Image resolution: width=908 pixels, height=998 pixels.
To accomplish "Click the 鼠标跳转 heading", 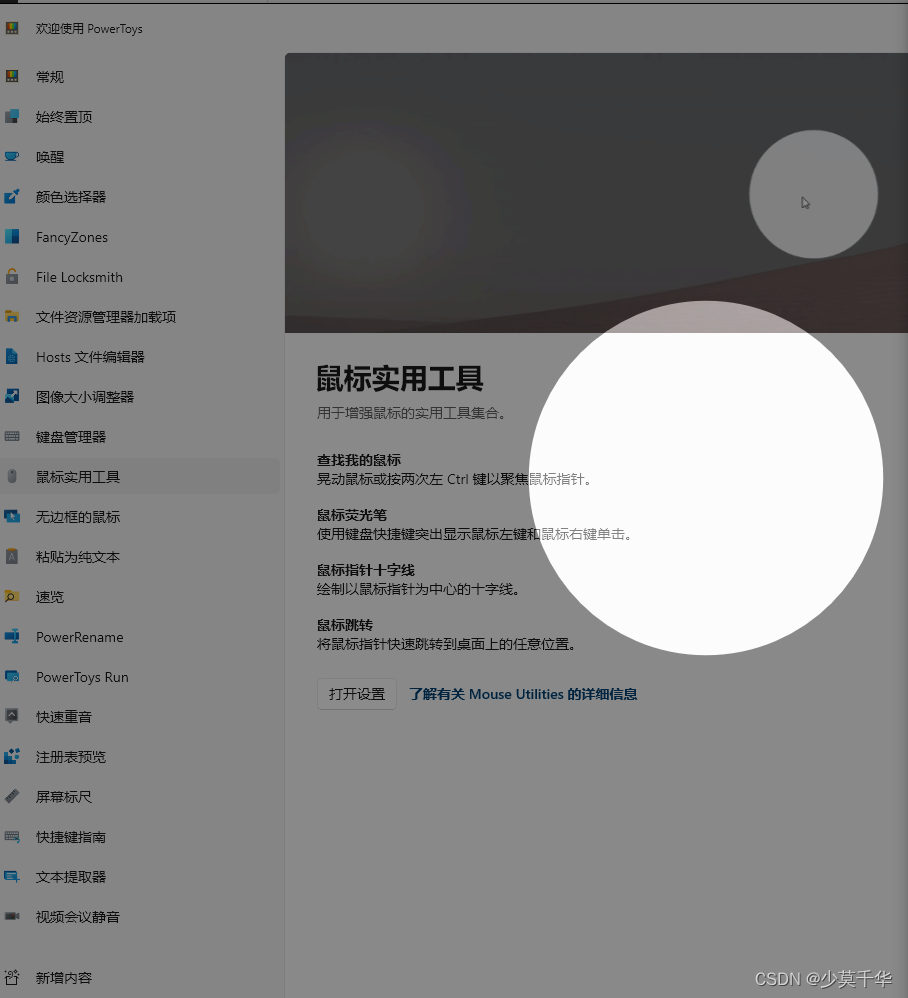I will (x=345, y=625).
